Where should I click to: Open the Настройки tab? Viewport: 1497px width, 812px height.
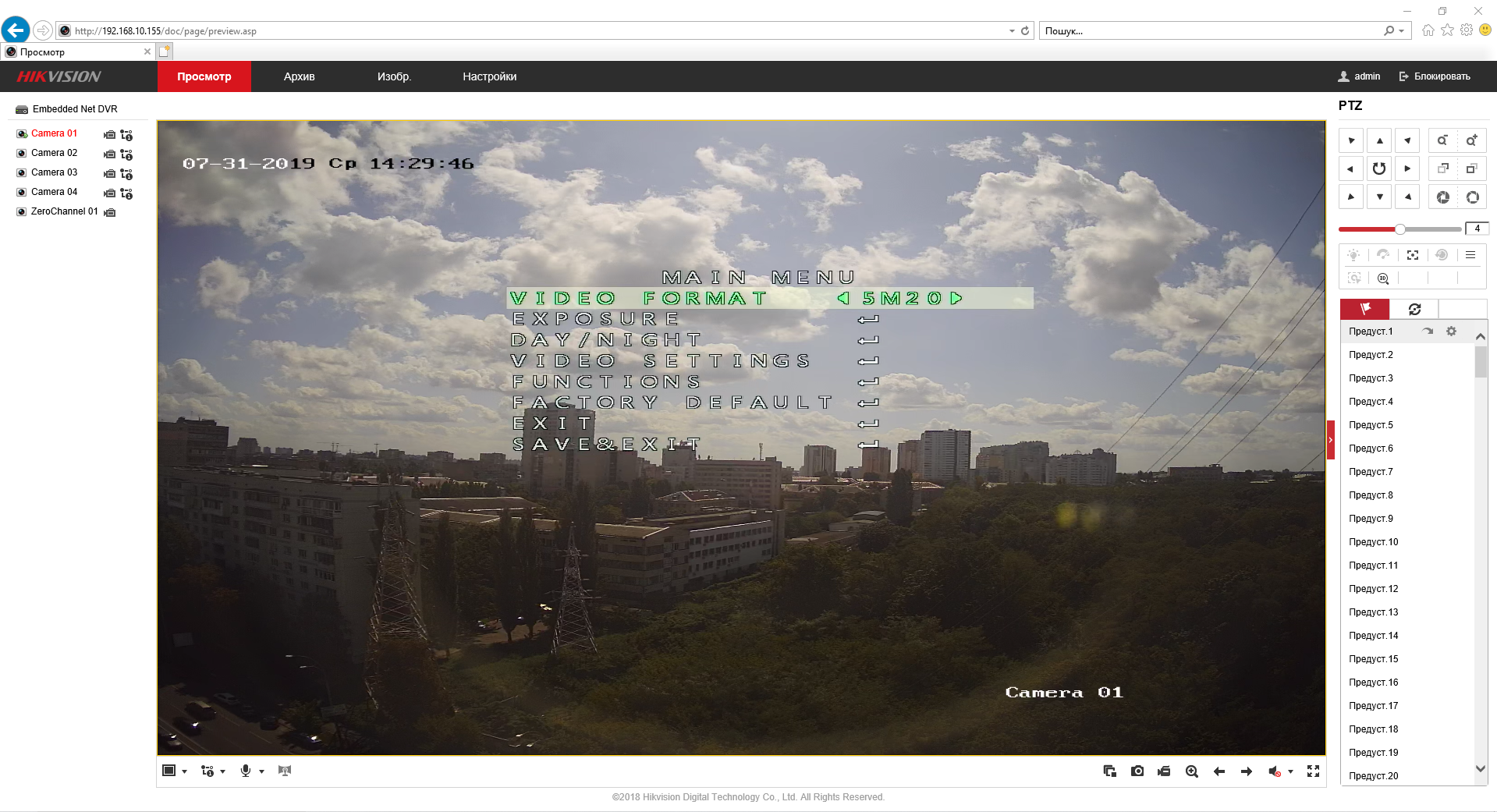(489, 76)
